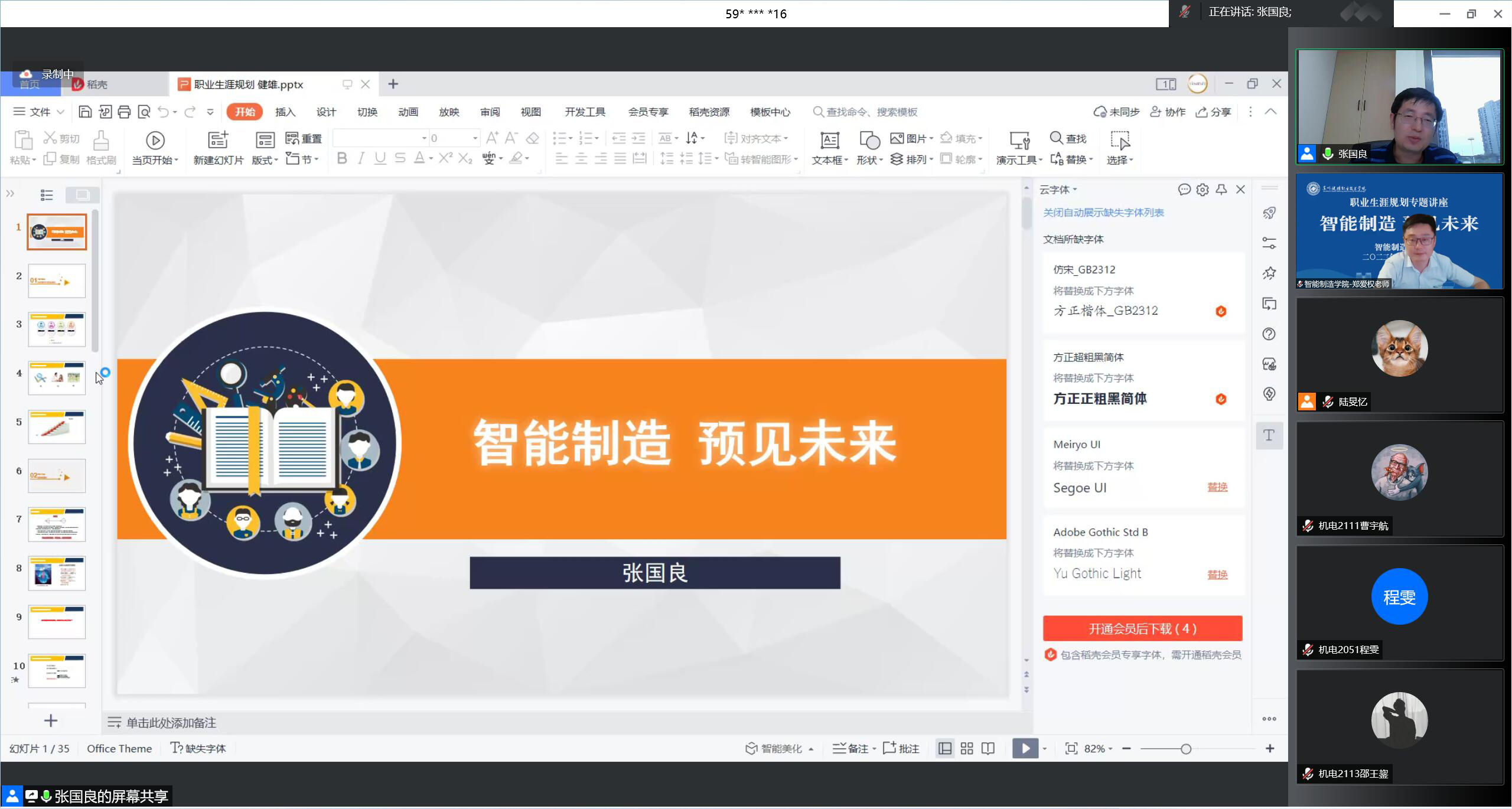1512x809 pixels.
Task: Adjust the zoom slider handle
Action: pos(1185,749)
